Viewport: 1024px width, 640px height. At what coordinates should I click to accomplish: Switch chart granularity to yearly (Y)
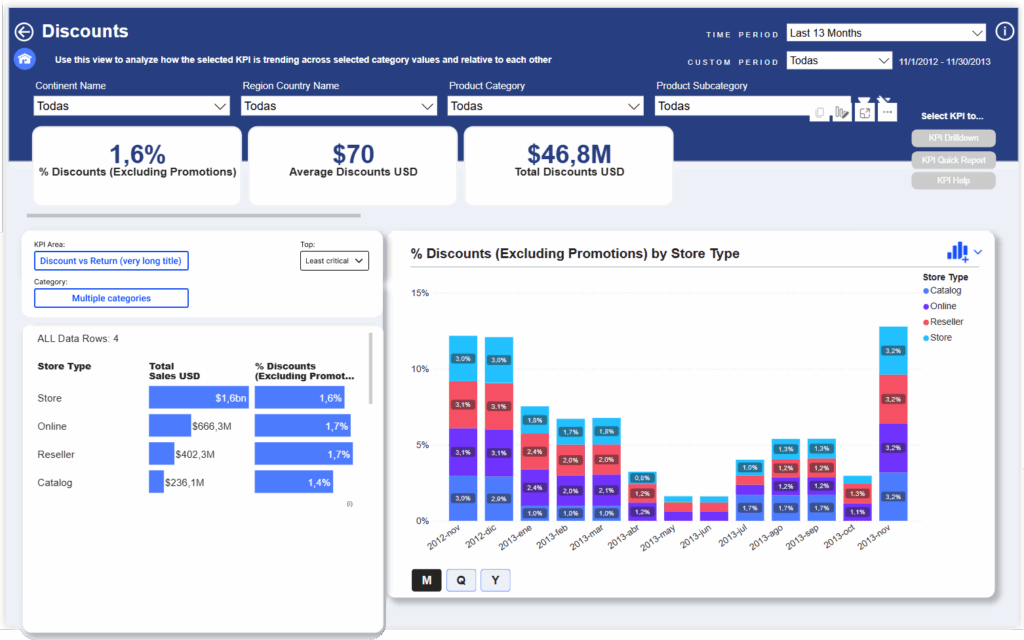(x=495, y=580)
